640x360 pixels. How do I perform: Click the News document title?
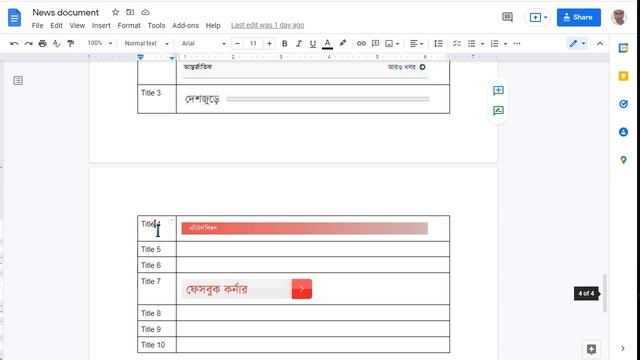[65, 12]
